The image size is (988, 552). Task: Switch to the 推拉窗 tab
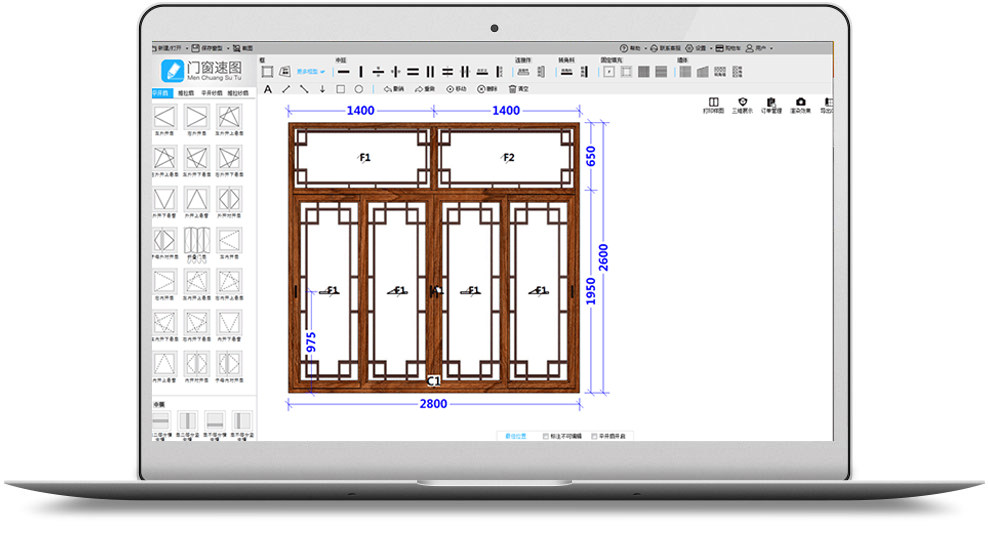pos(186,93)
